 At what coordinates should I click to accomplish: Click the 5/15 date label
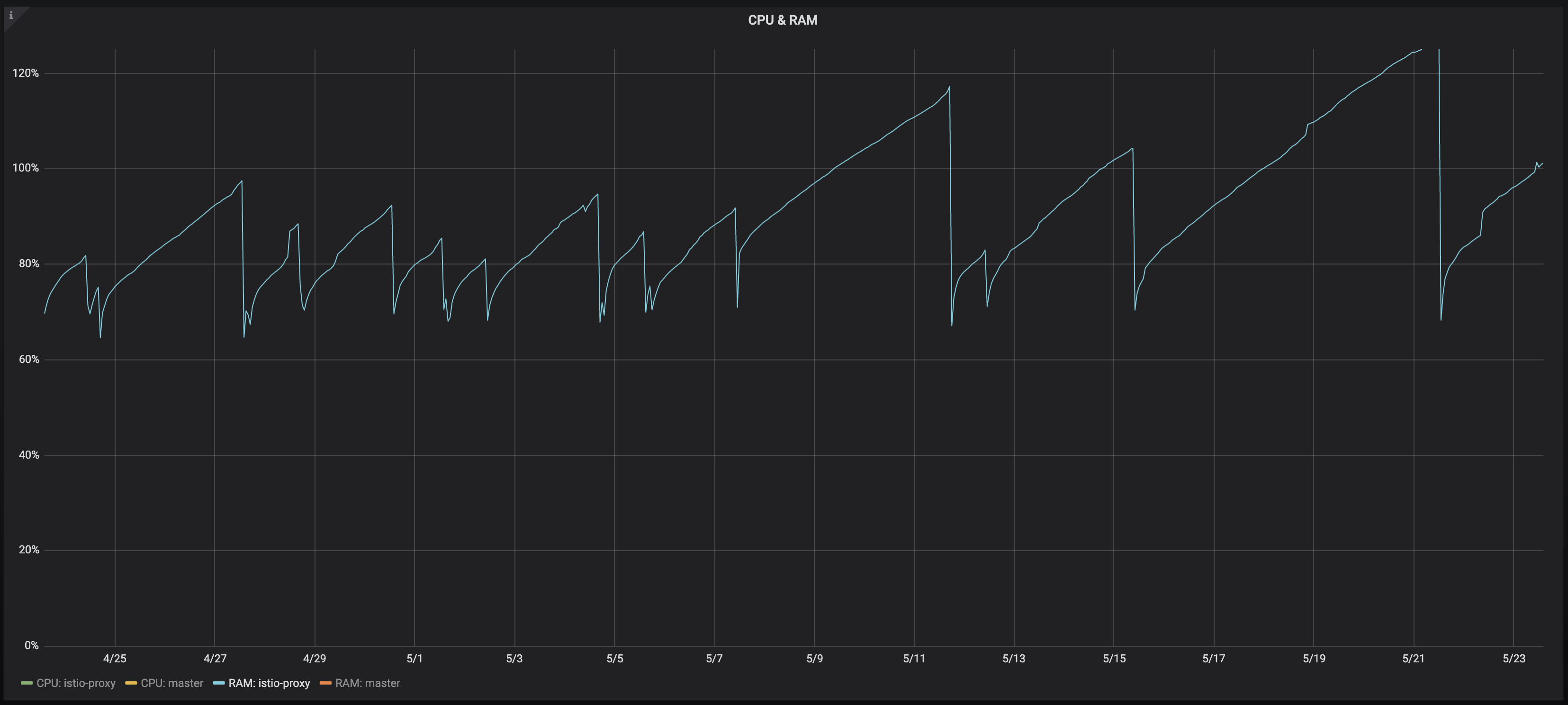pyautogui.click(x=1114, y=658)
